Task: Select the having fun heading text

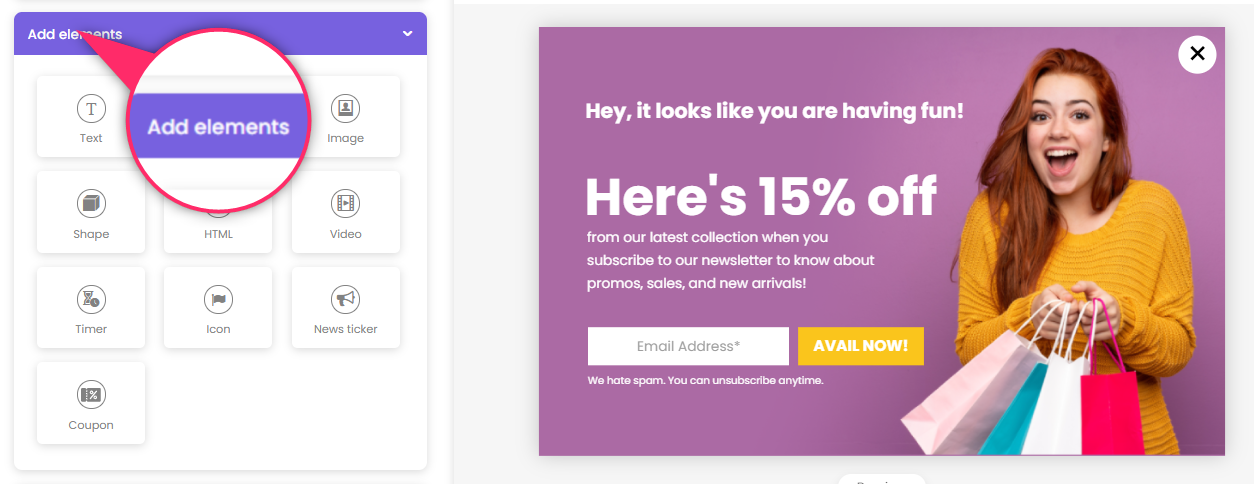Action: (x=774, y=111)
